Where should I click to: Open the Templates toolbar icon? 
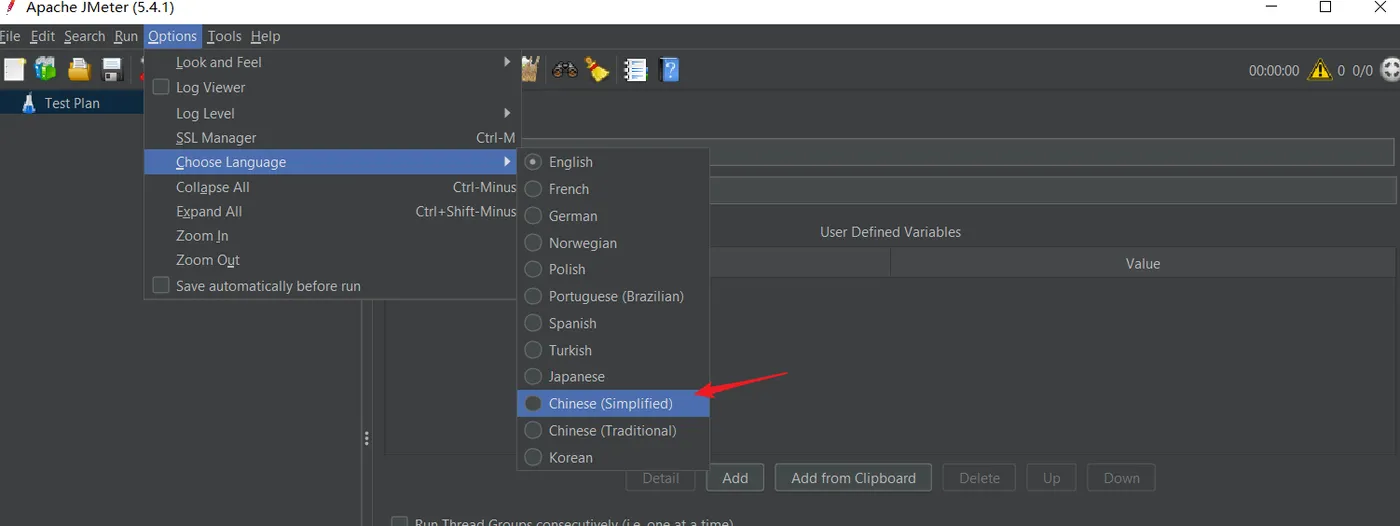click(x=46, y=69)
